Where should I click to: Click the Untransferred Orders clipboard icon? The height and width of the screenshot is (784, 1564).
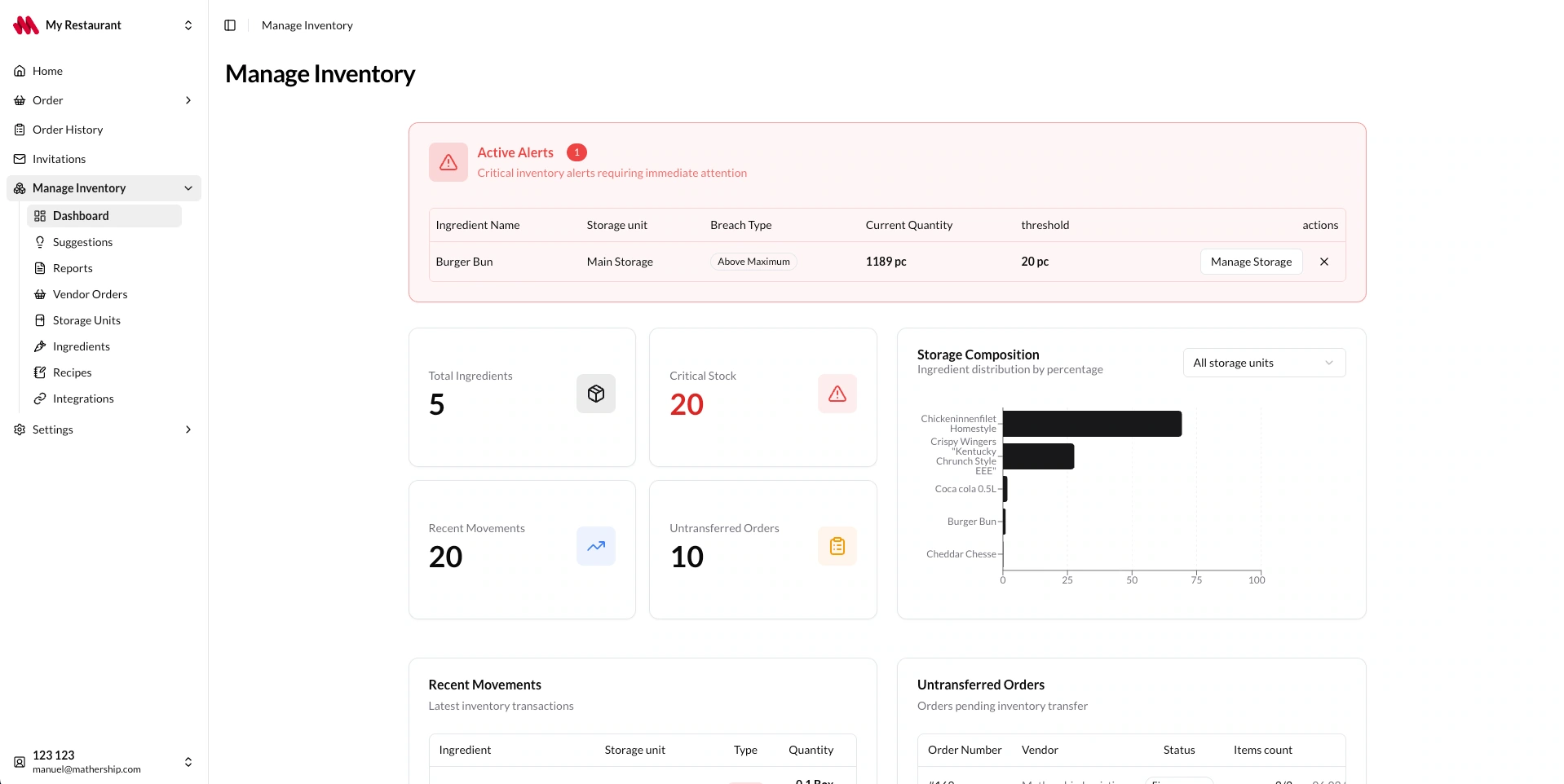pyautogui.click(x=837, y=546)
